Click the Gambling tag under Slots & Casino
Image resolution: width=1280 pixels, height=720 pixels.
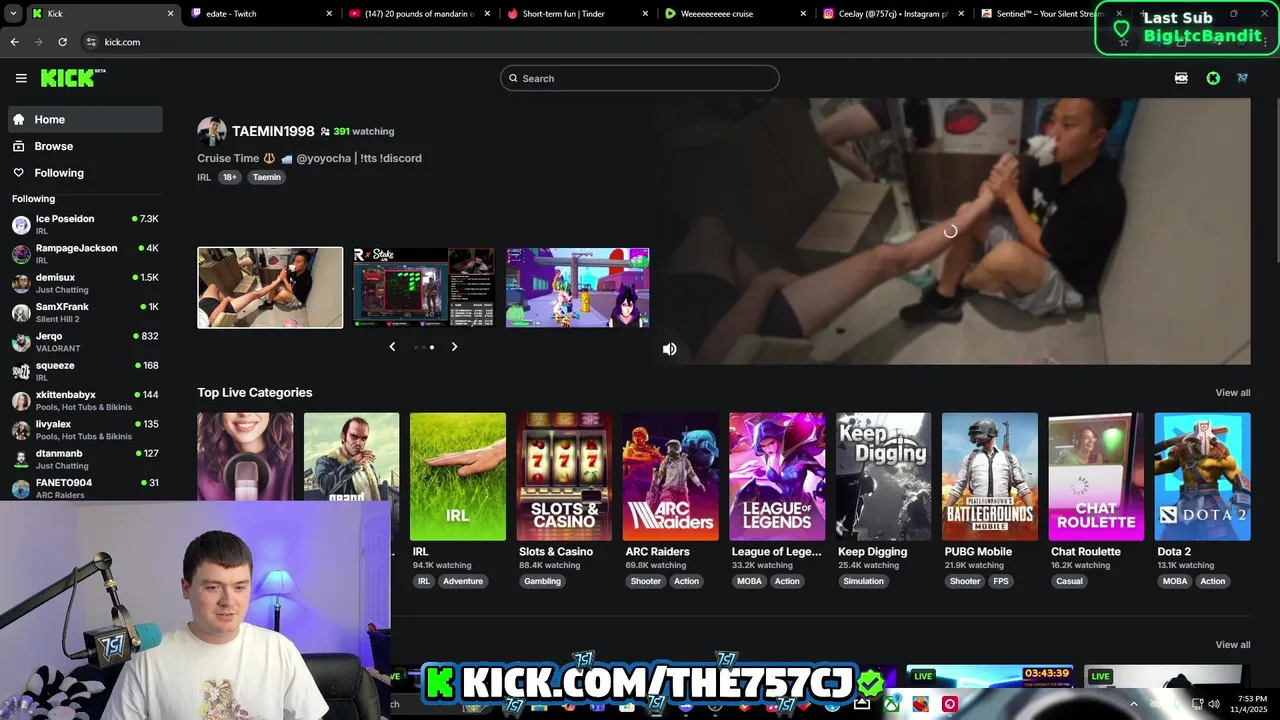pyautogui.click(x=542, y=581)
